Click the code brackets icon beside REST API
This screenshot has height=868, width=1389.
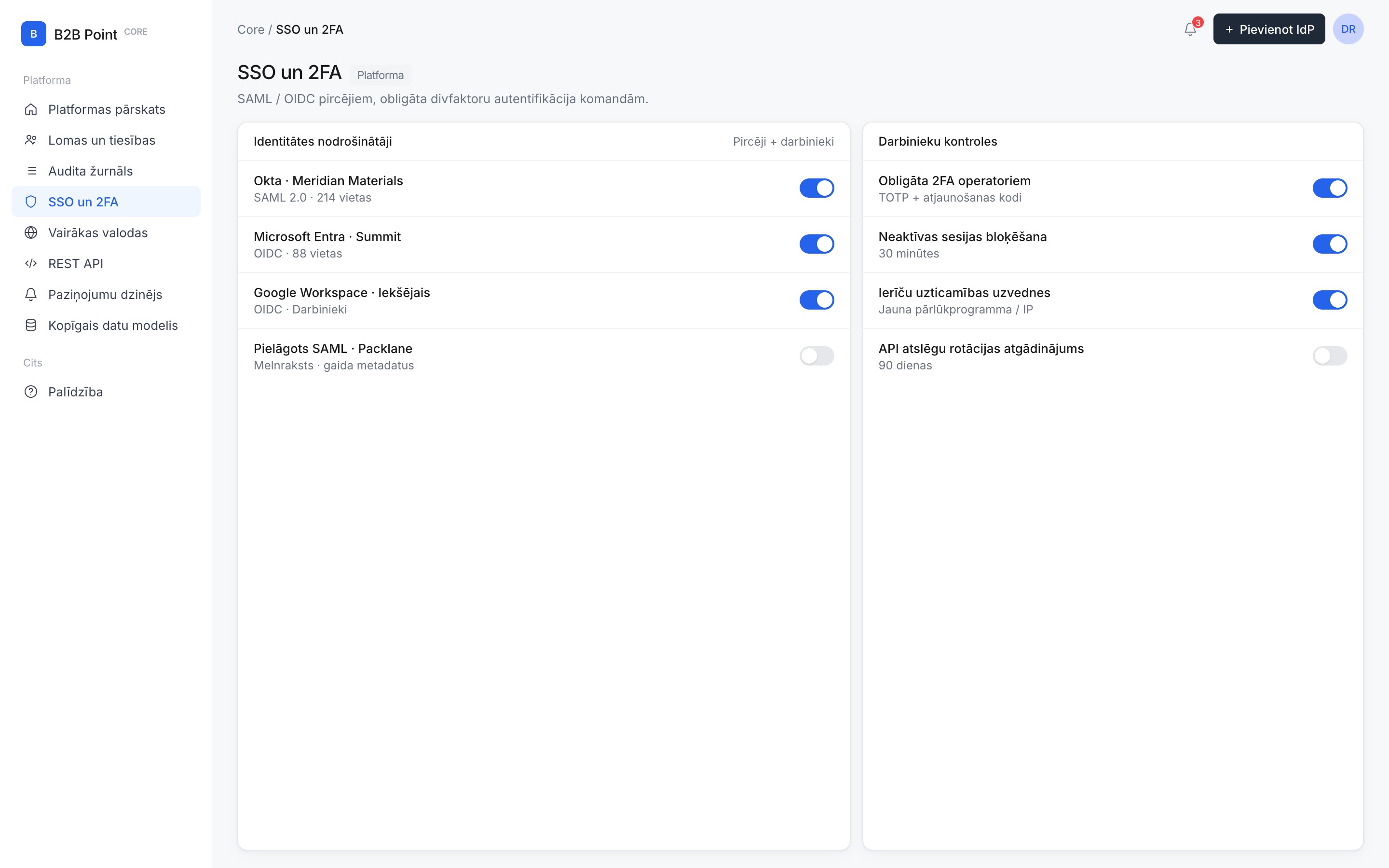[x=31, y=263]
